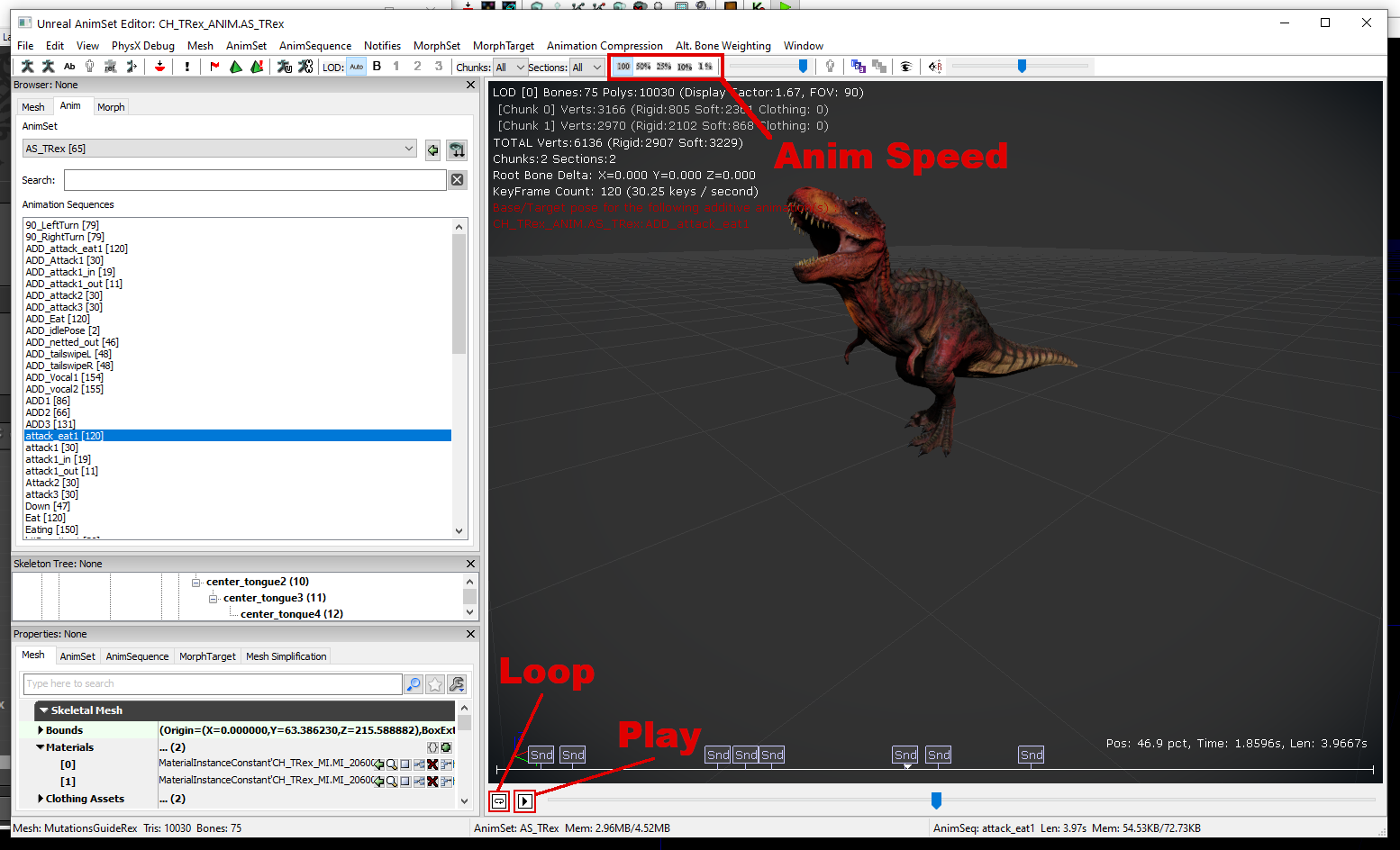Click the magnifier button beside properties search
The width and height of the screenshot is (1400, 850).
pyautogui.click(x=413, y=684)
